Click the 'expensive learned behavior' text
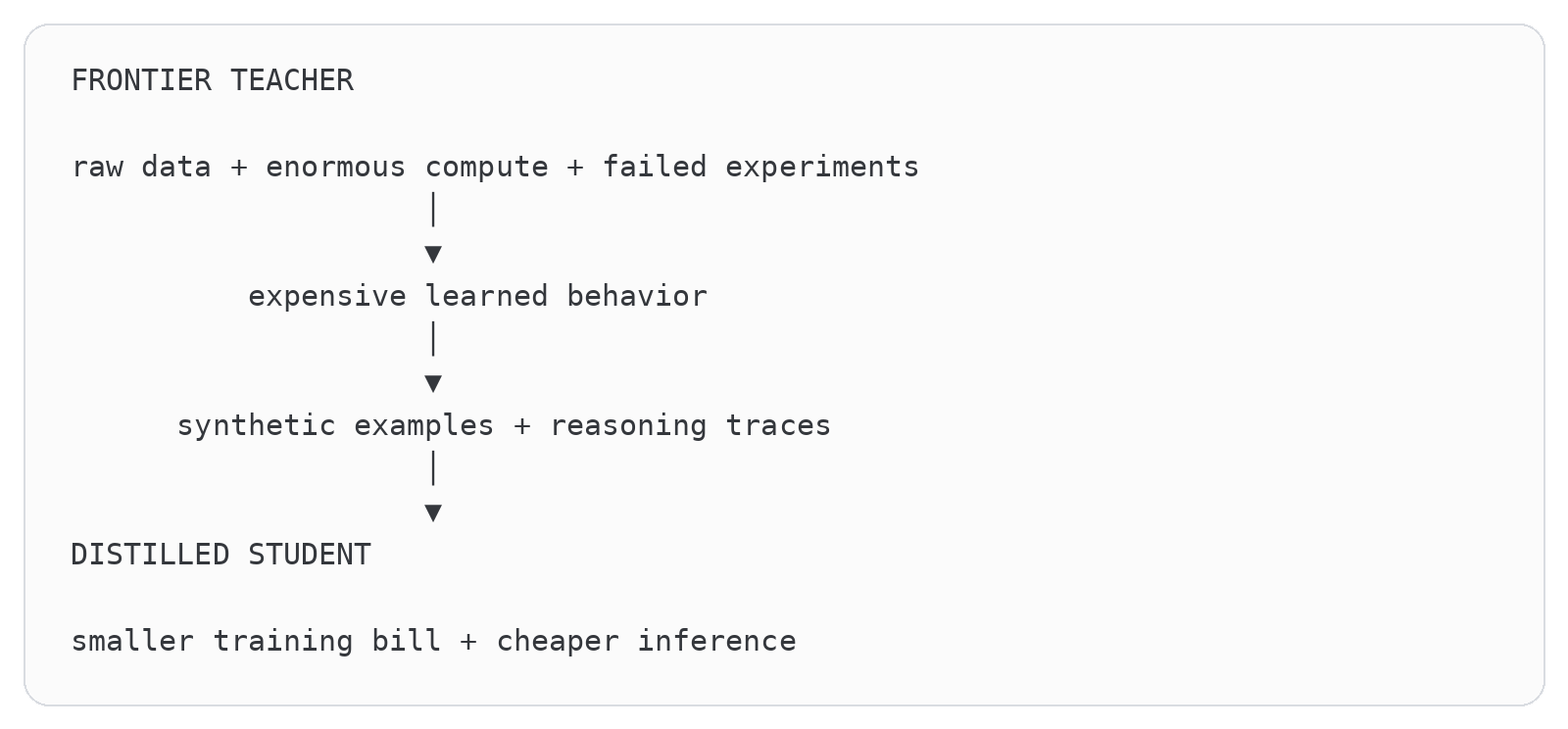 [x=477, y=296]
